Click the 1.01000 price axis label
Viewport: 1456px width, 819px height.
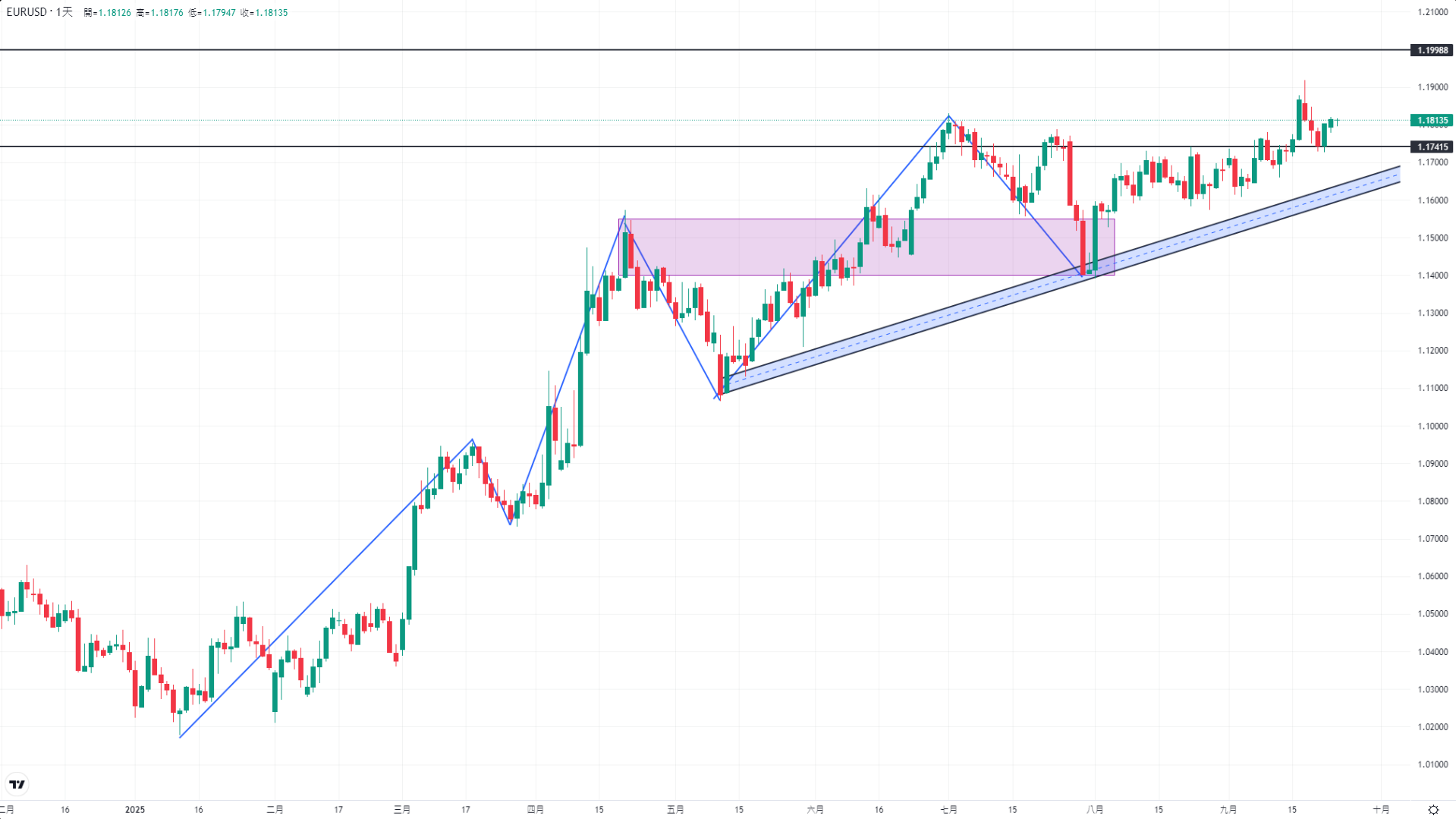[x=1432, y=764]
